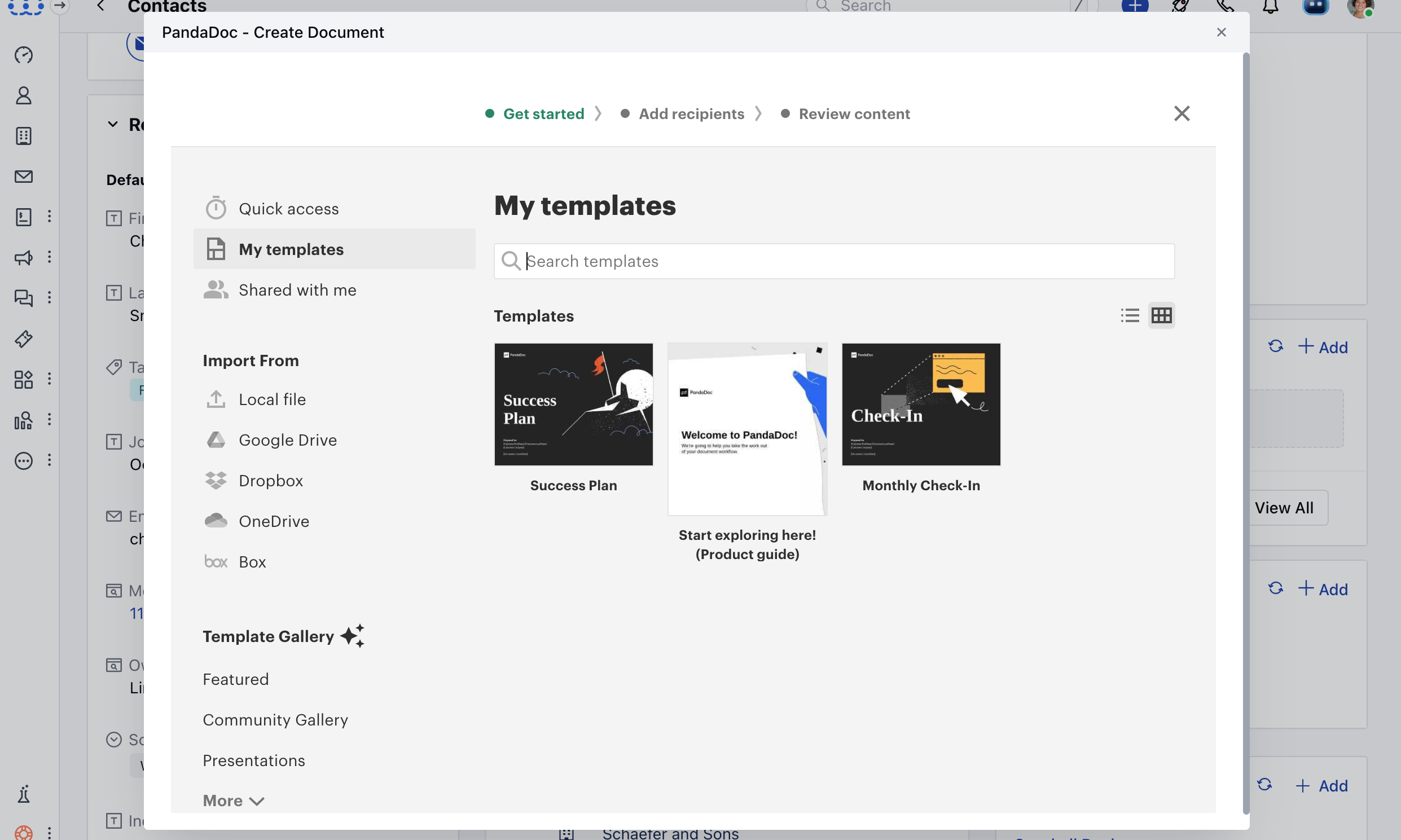Select Start exploring here Product guide thumbnail

tap(747, 429)
